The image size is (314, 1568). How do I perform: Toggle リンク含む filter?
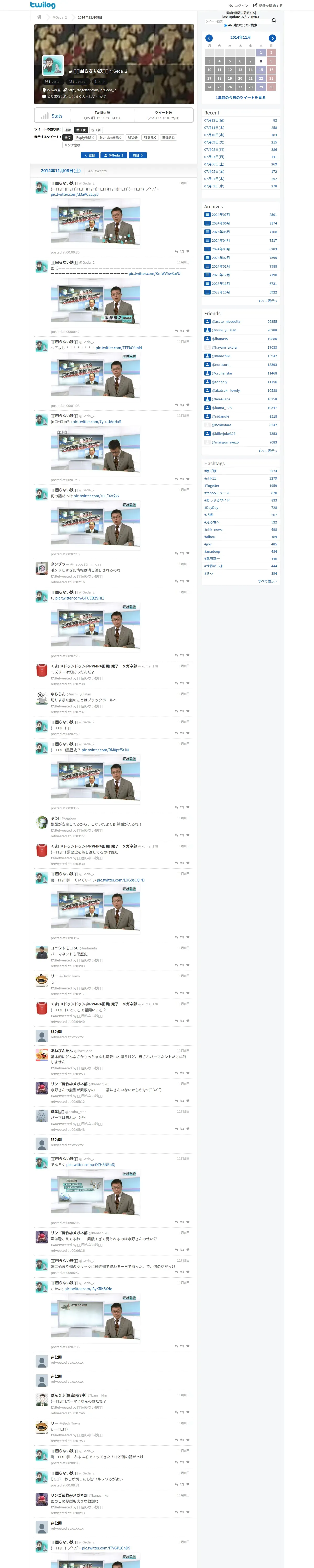[x=72, y=145]
